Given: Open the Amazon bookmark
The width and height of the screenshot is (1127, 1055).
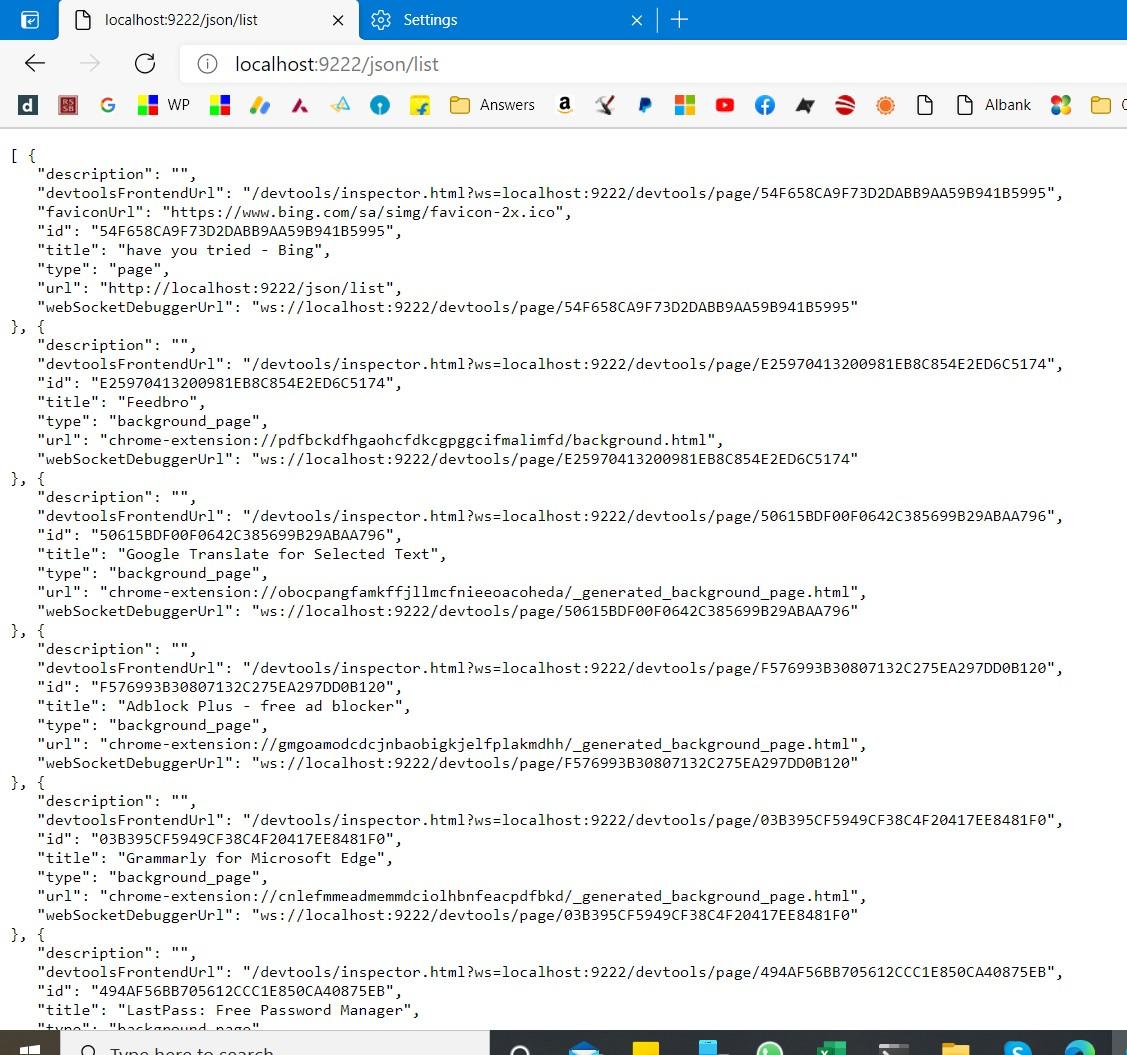Looking at the screenshot, I should (565, 105).
